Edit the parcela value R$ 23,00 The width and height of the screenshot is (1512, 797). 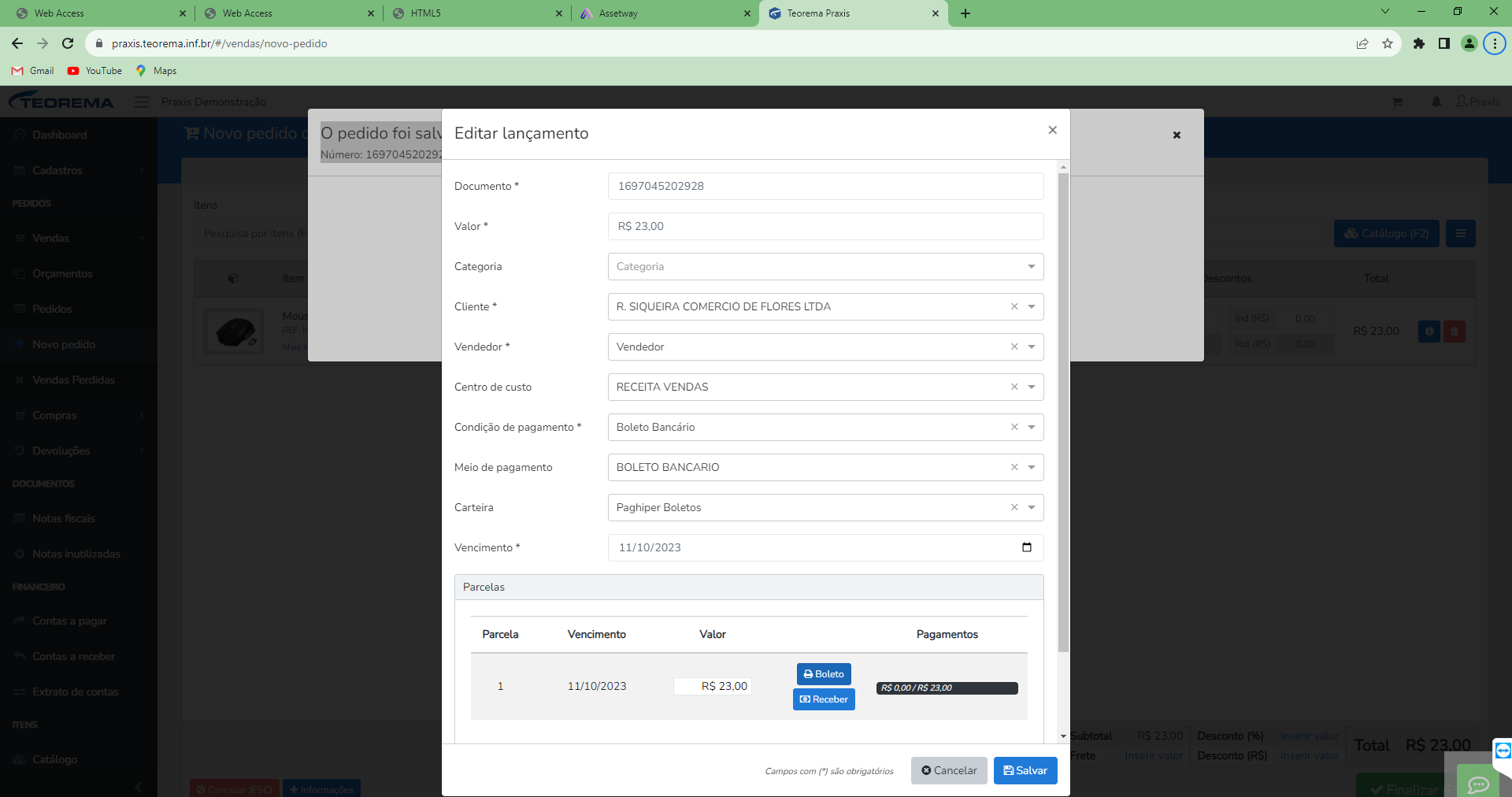[x=713, y=686]
